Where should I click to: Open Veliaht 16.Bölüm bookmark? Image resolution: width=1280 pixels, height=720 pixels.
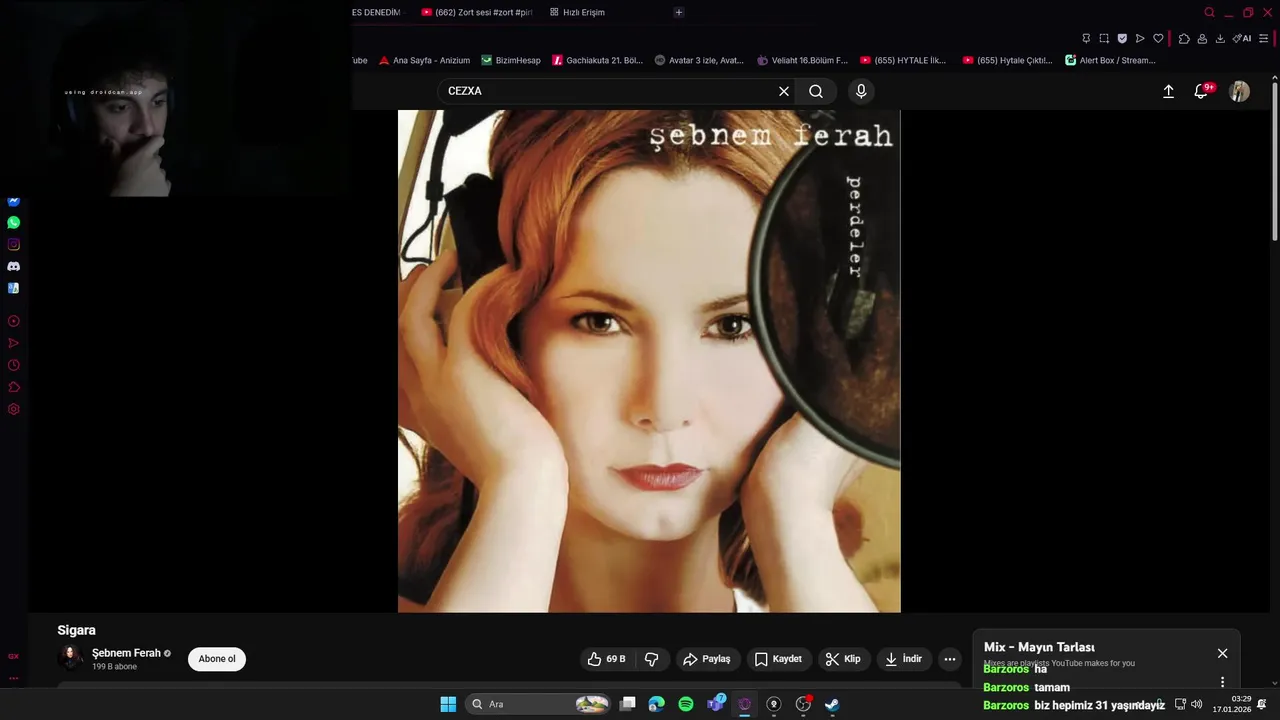coord(802,60)
